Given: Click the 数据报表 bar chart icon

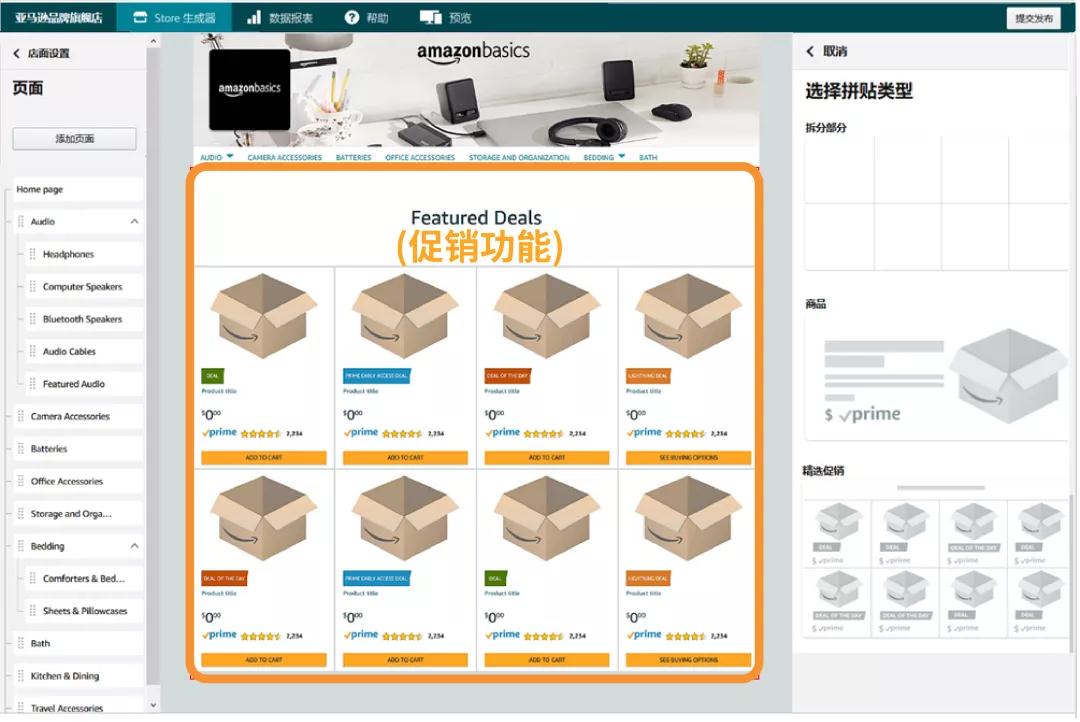Looking at the screenshot, I should 253,15.
